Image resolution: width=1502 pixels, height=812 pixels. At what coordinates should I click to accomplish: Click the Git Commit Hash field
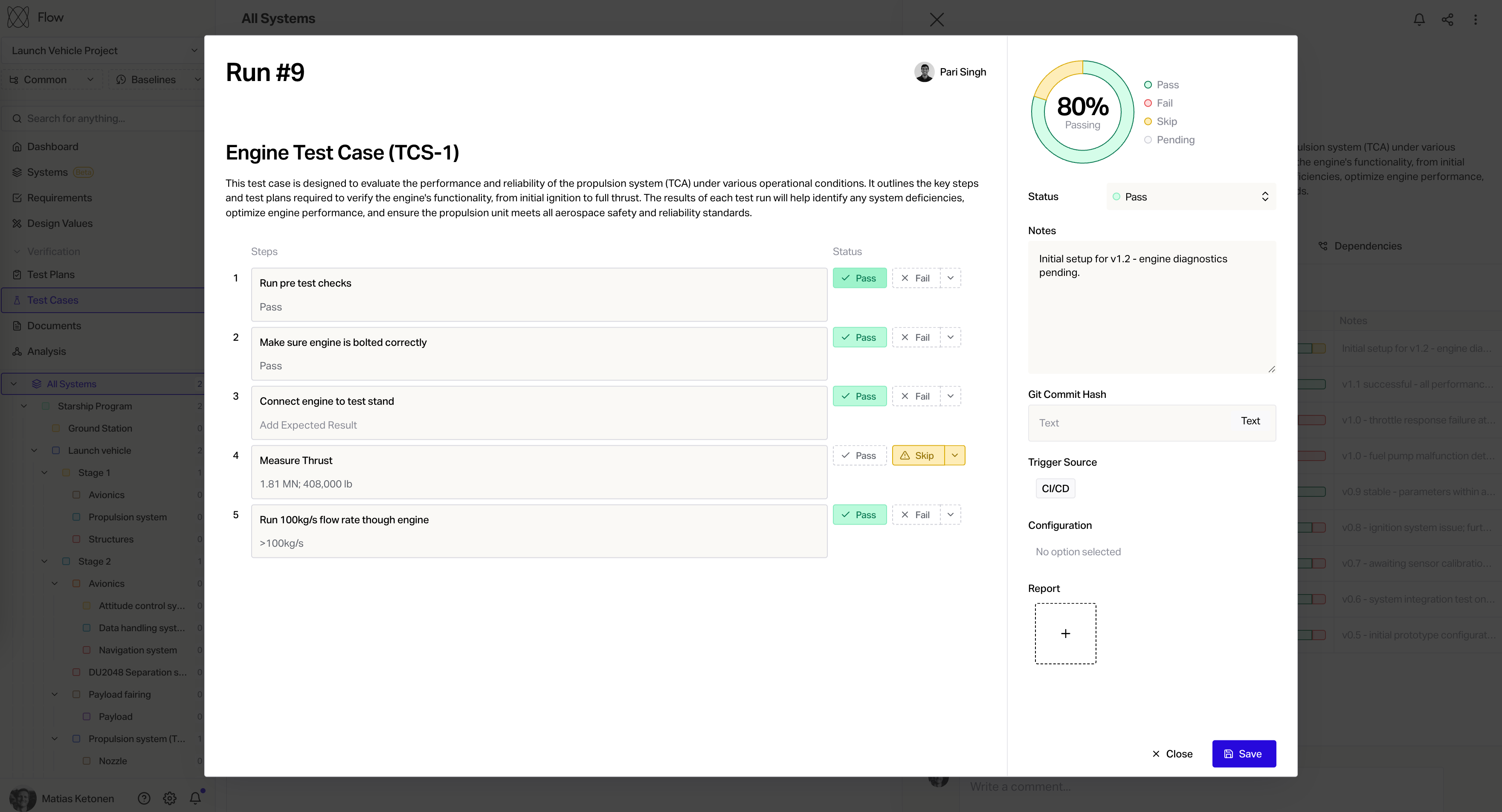tap(1151, 423)
